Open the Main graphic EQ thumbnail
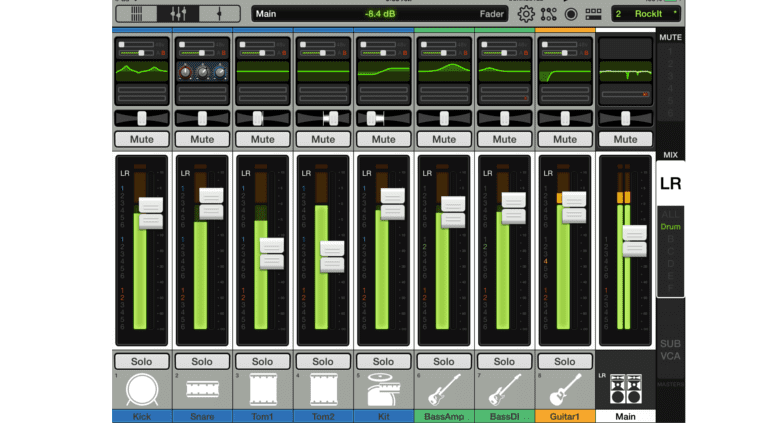 [x=625, y=72]
